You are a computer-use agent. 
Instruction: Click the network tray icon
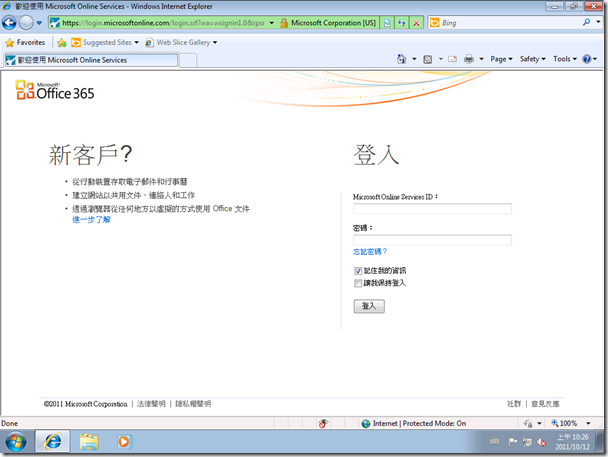527,441
